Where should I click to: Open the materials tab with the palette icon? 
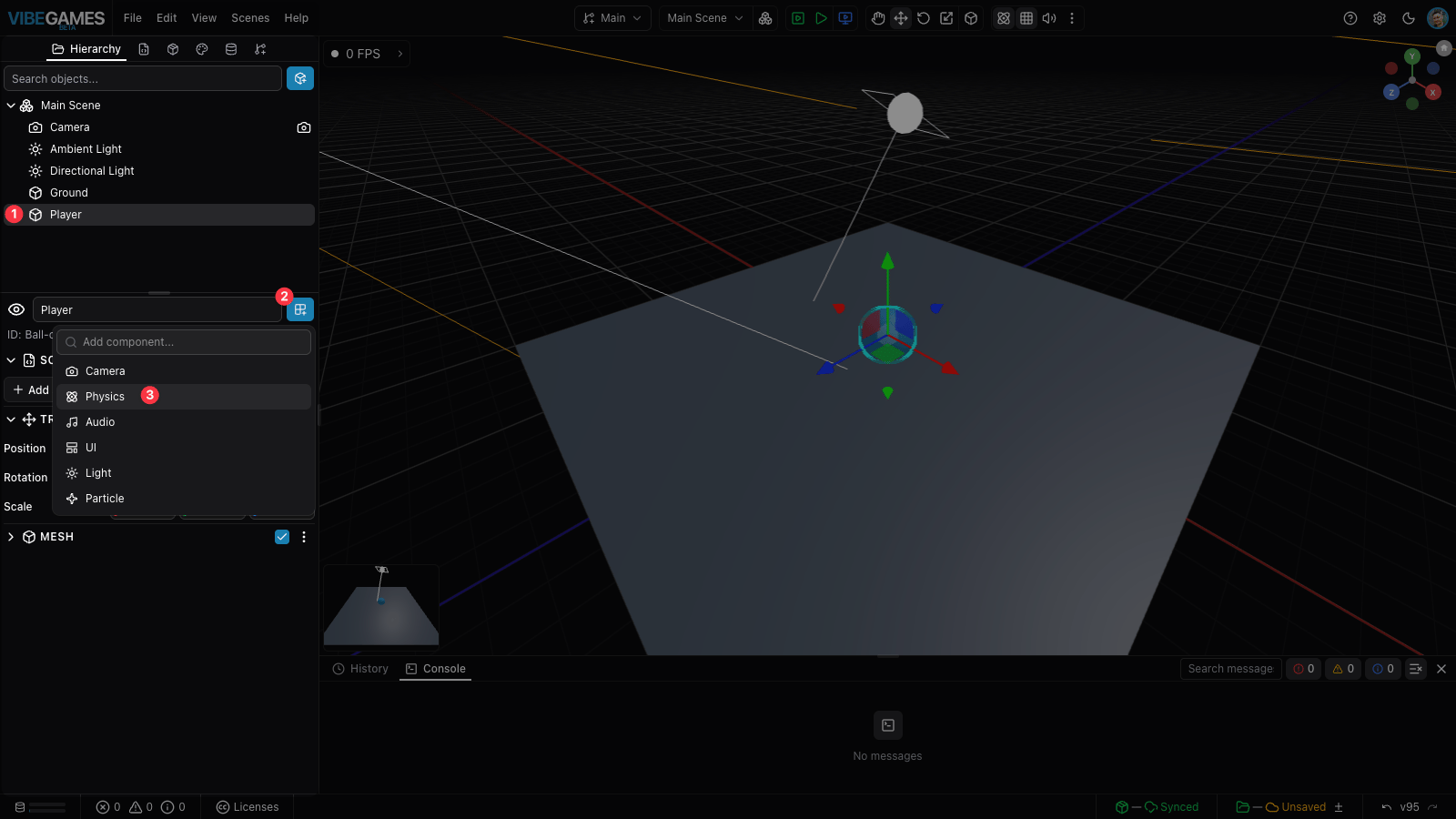pyautogui.click(x=202, y=49)
